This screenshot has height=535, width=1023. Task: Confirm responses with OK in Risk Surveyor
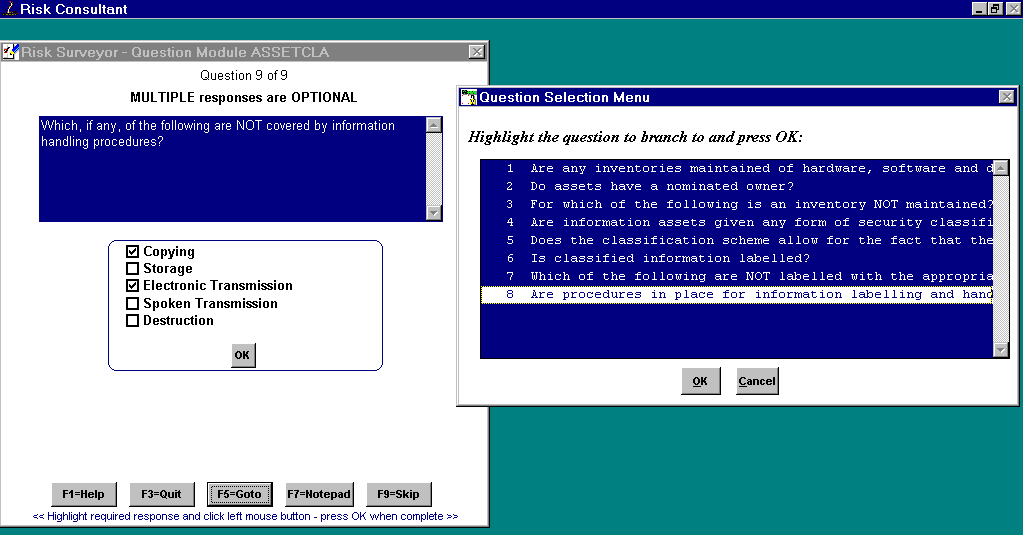pyautogui.click(x=242, y=355)
